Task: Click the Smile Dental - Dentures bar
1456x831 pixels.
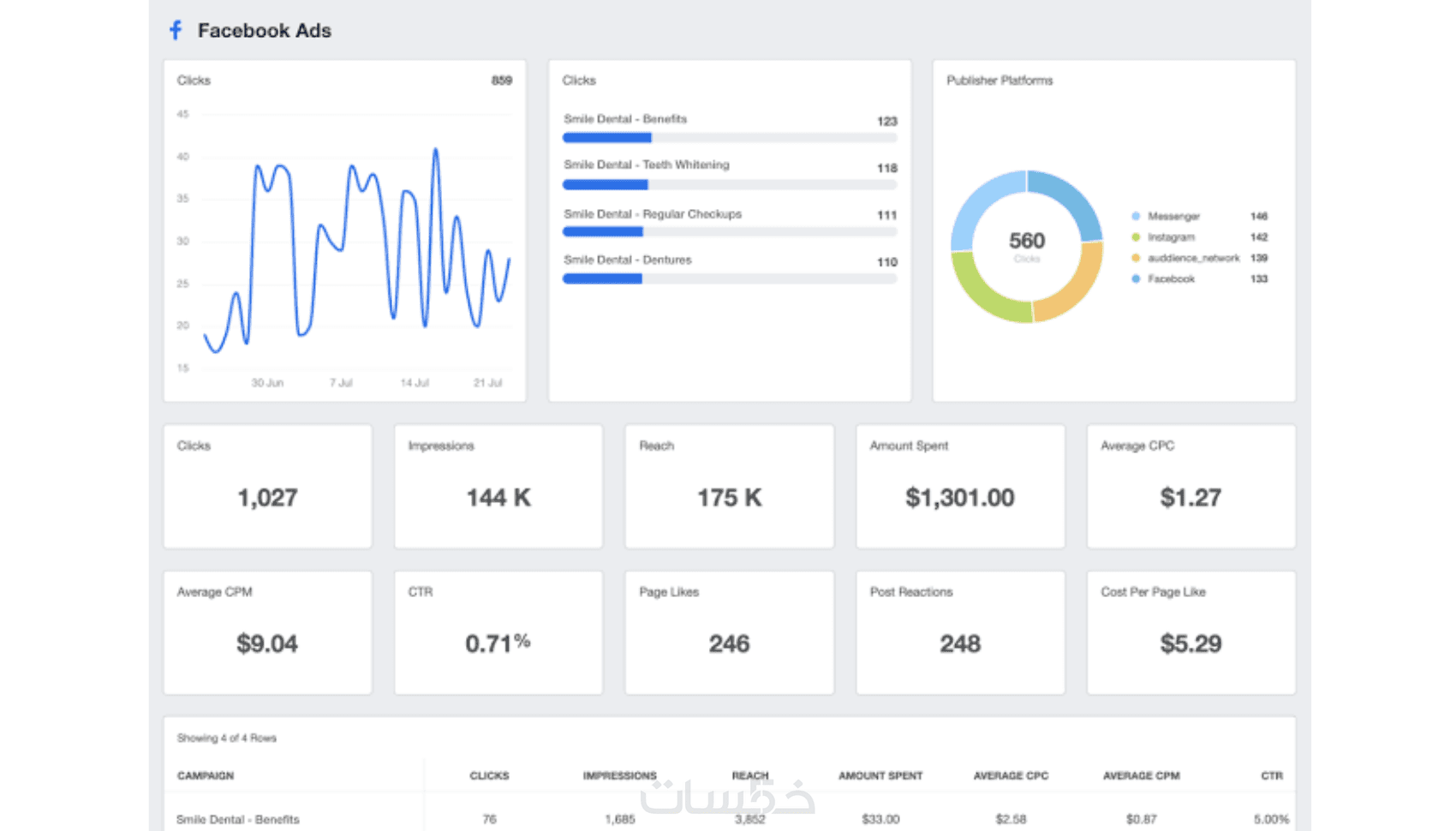Action: coord(730,278)
